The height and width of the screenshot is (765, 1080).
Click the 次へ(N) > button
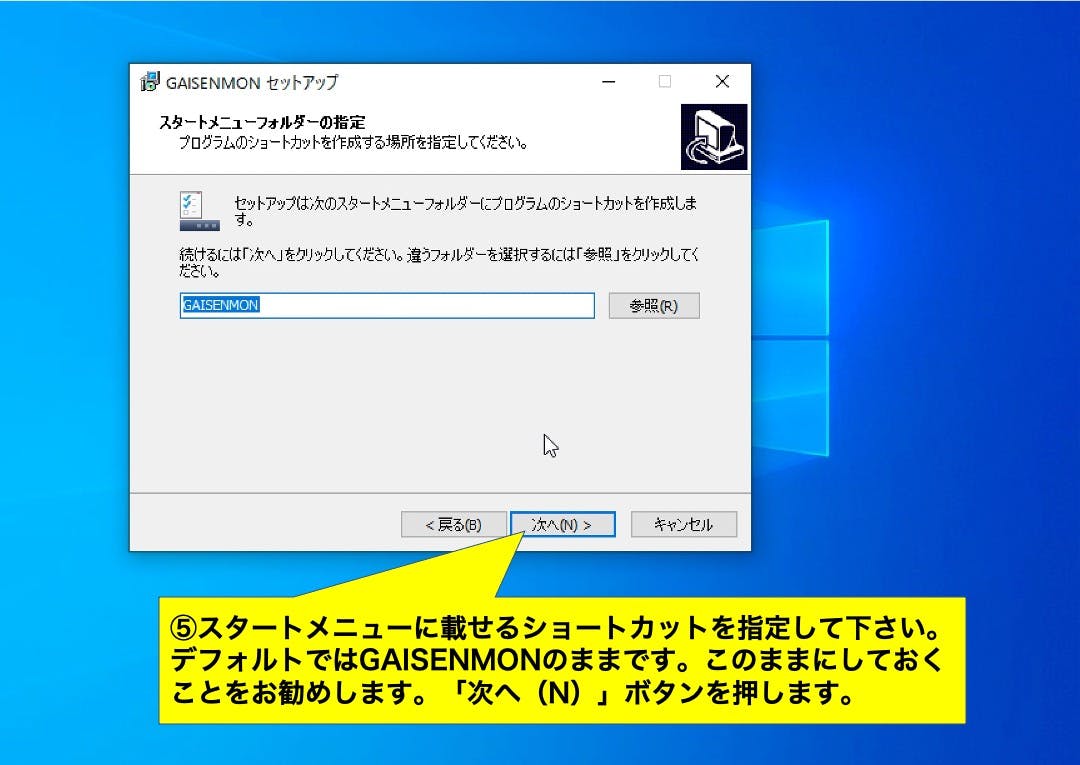click(563, 525)
